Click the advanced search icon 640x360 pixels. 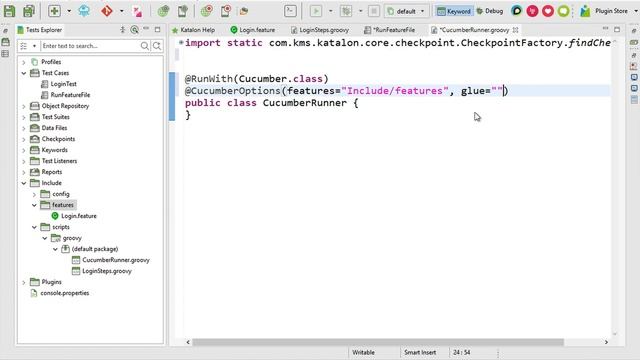157,46
